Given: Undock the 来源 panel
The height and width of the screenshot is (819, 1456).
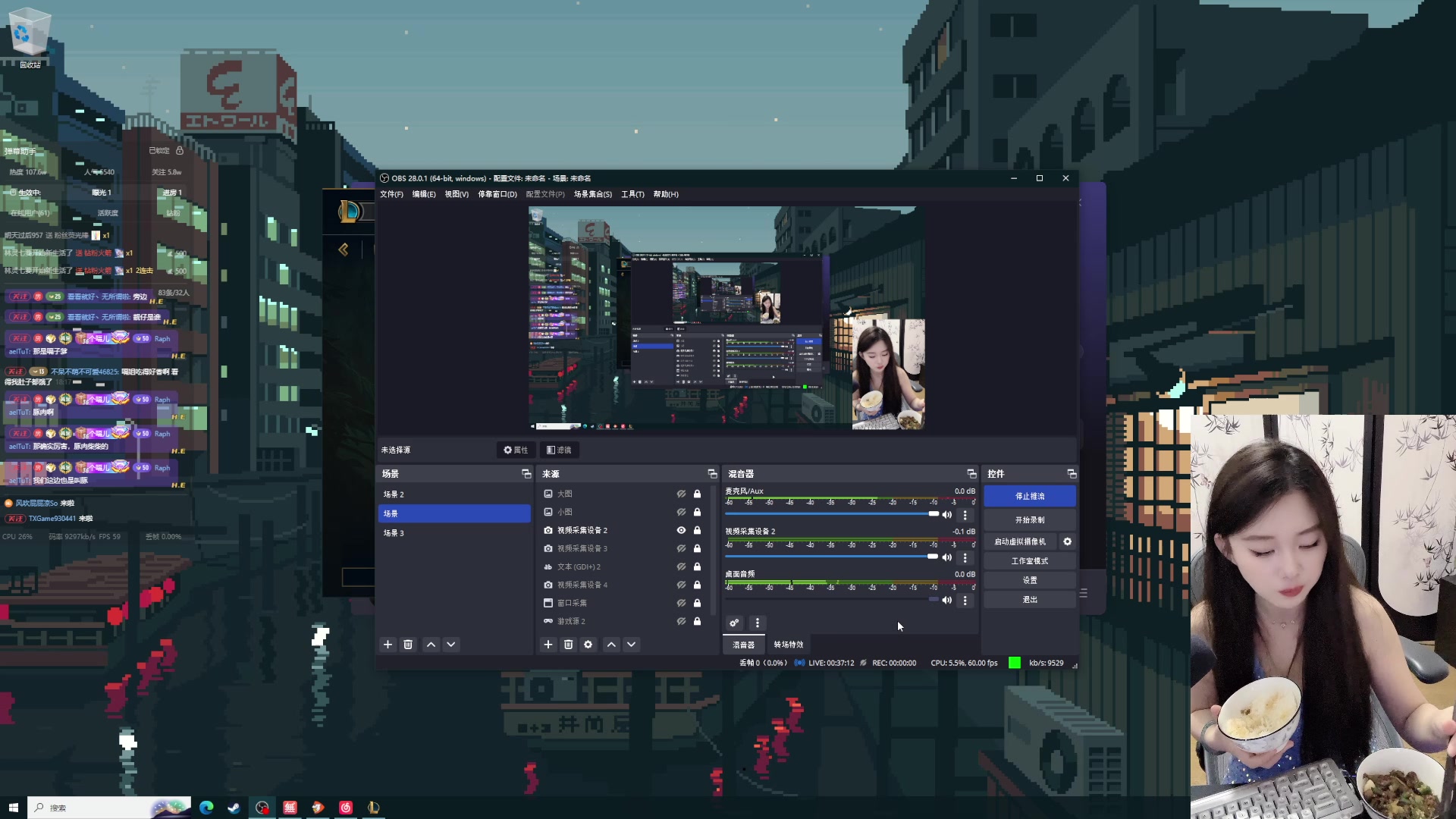Looking at the screenshot, I should pos(712,473).
